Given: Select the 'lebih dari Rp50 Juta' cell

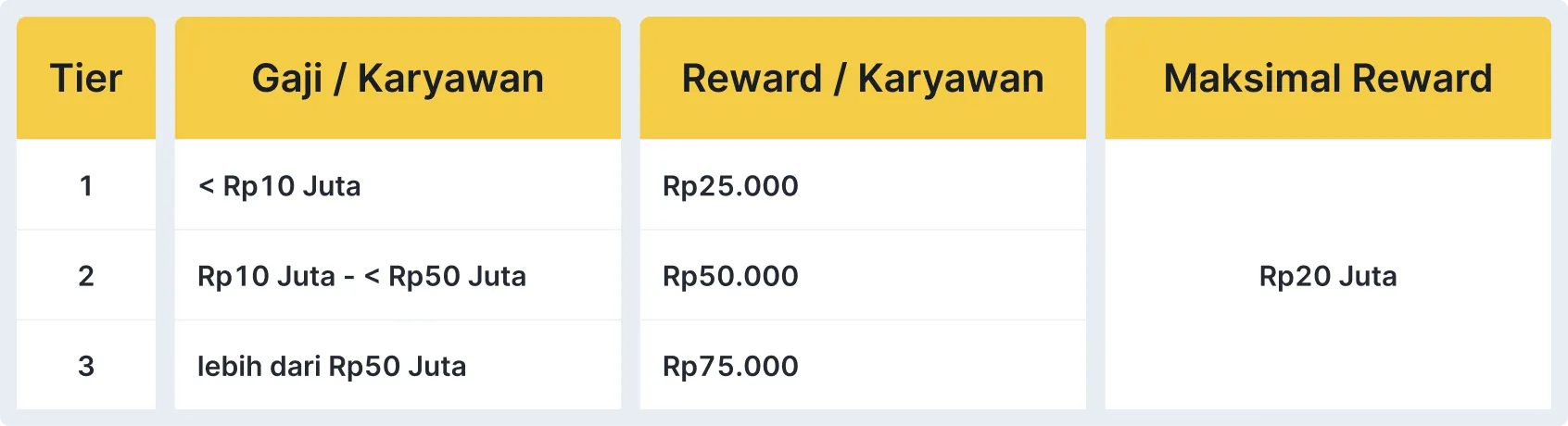Looking at the screenshot, I should tap(332, 366).
